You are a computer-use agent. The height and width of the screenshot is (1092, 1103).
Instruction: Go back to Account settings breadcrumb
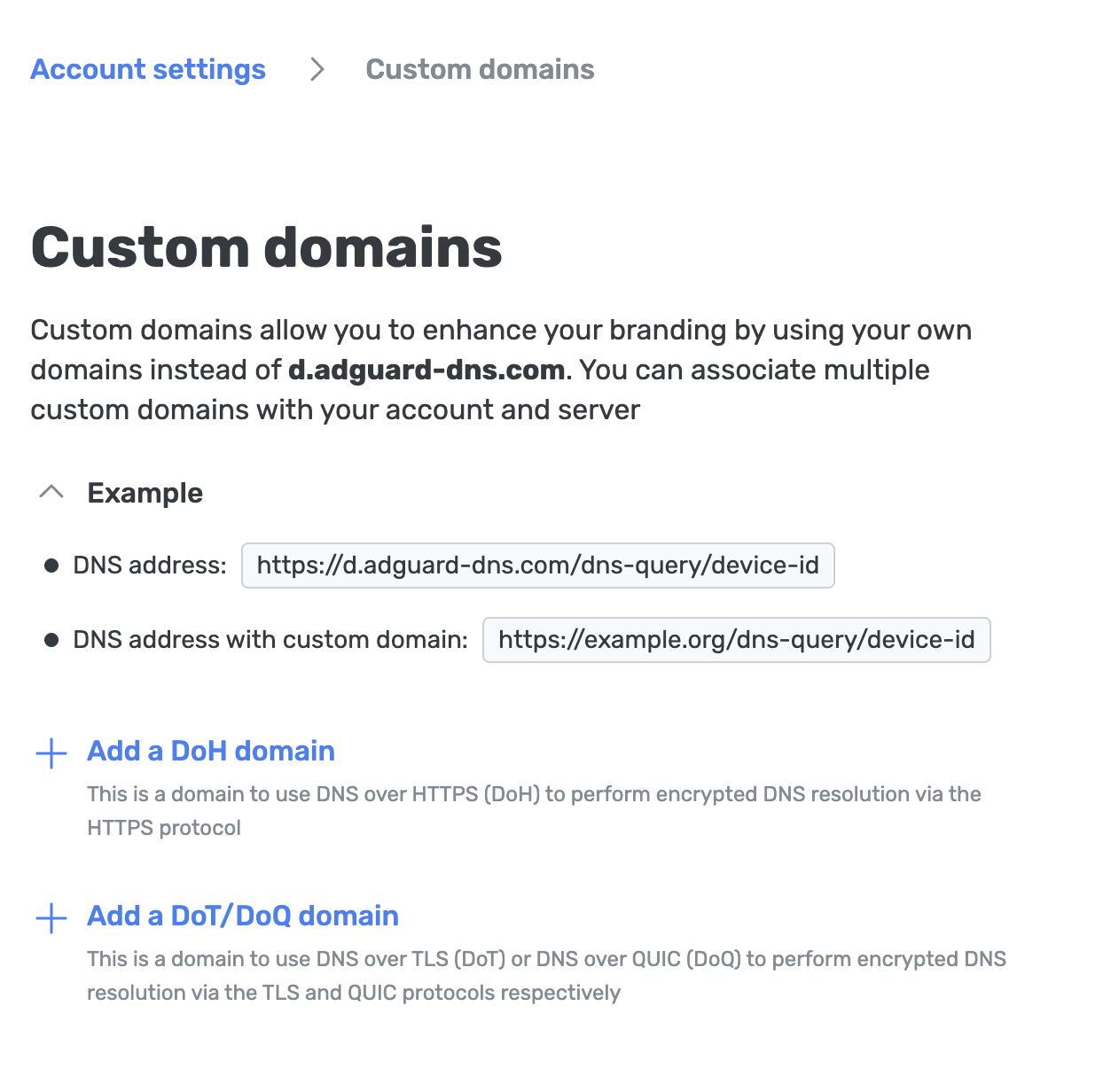pyautogui.click(x=148, y=69)
